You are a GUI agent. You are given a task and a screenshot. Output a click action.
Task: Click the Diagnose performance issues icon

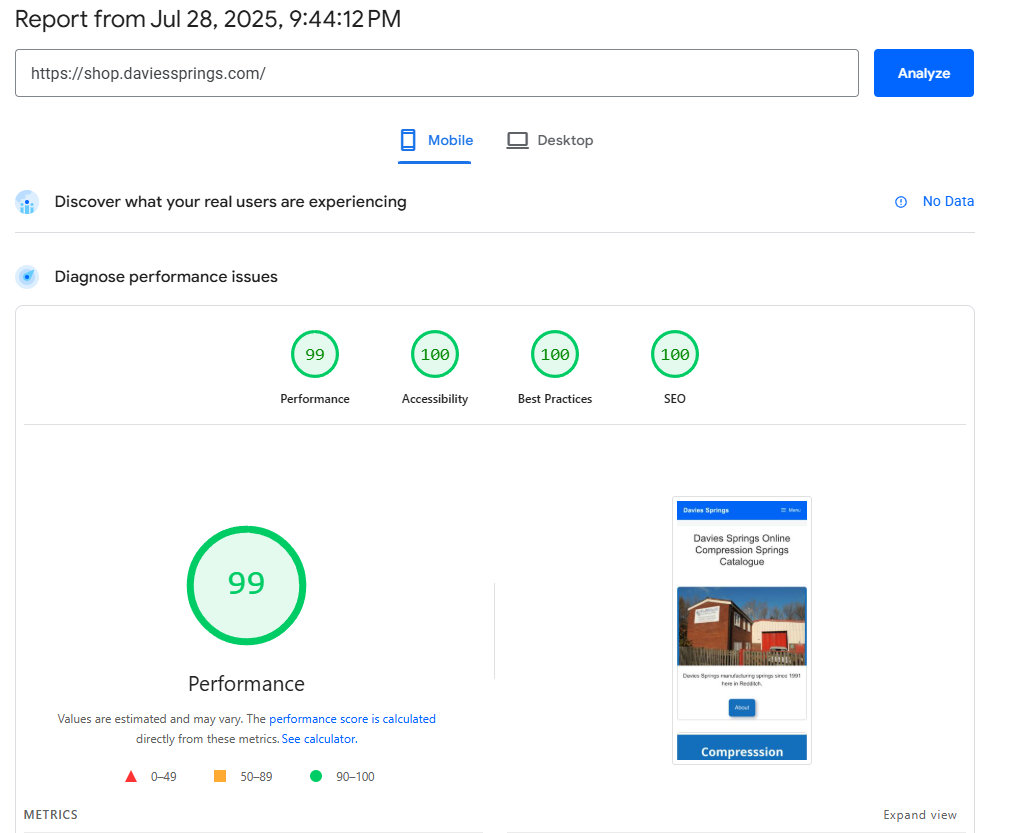[x=27, y=277]
